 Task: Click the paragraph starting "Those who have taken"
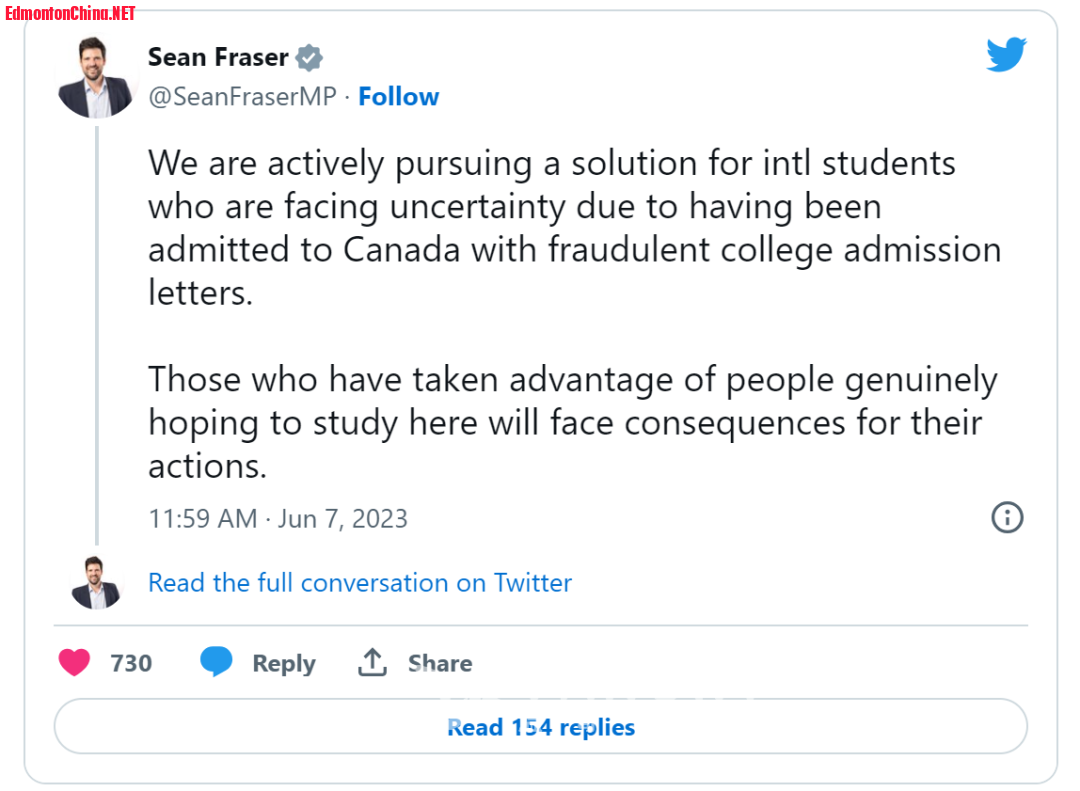pos(572,422)
